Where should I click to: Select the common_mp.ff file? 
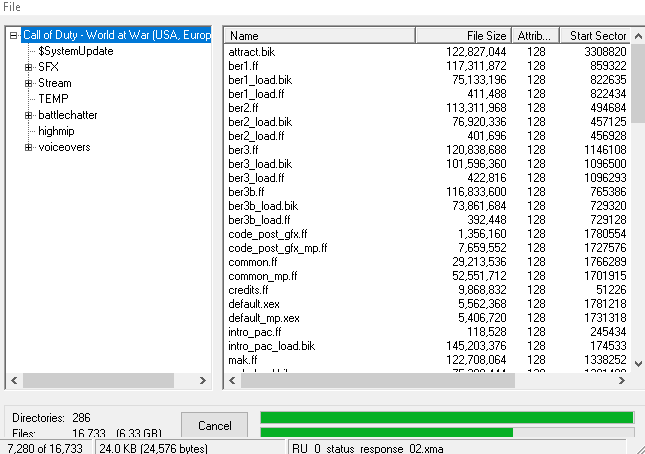pyautogui.click(x=263, y=276)
